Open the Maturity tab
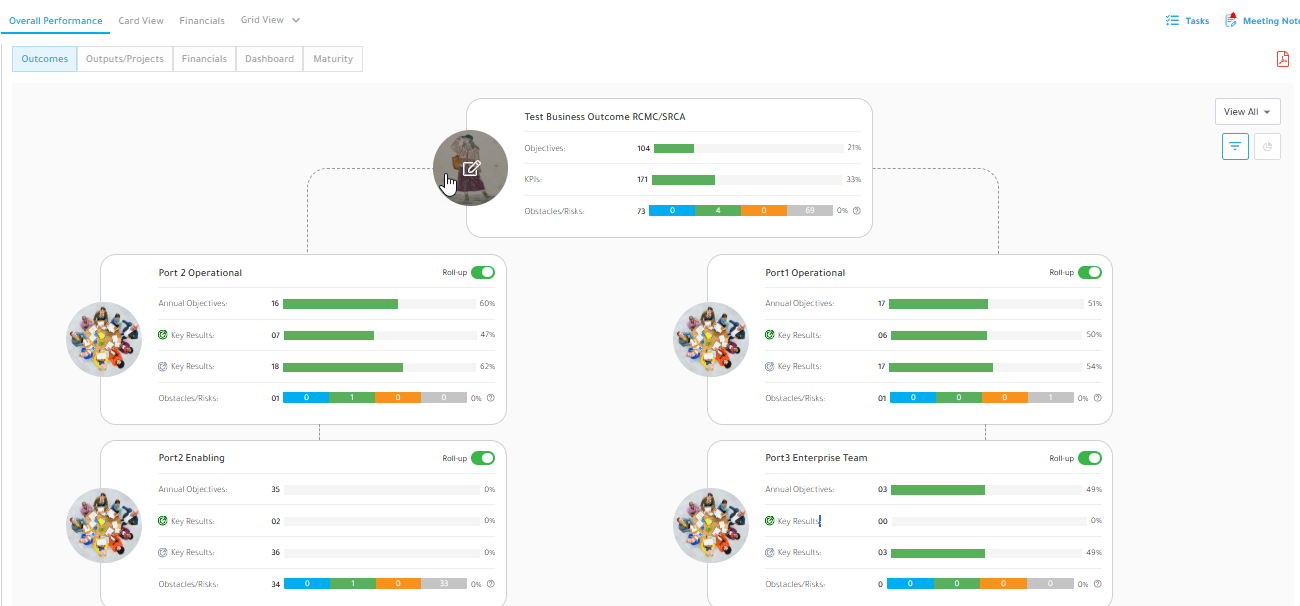This screenshot has height=606, width=1300. point(333,59)
